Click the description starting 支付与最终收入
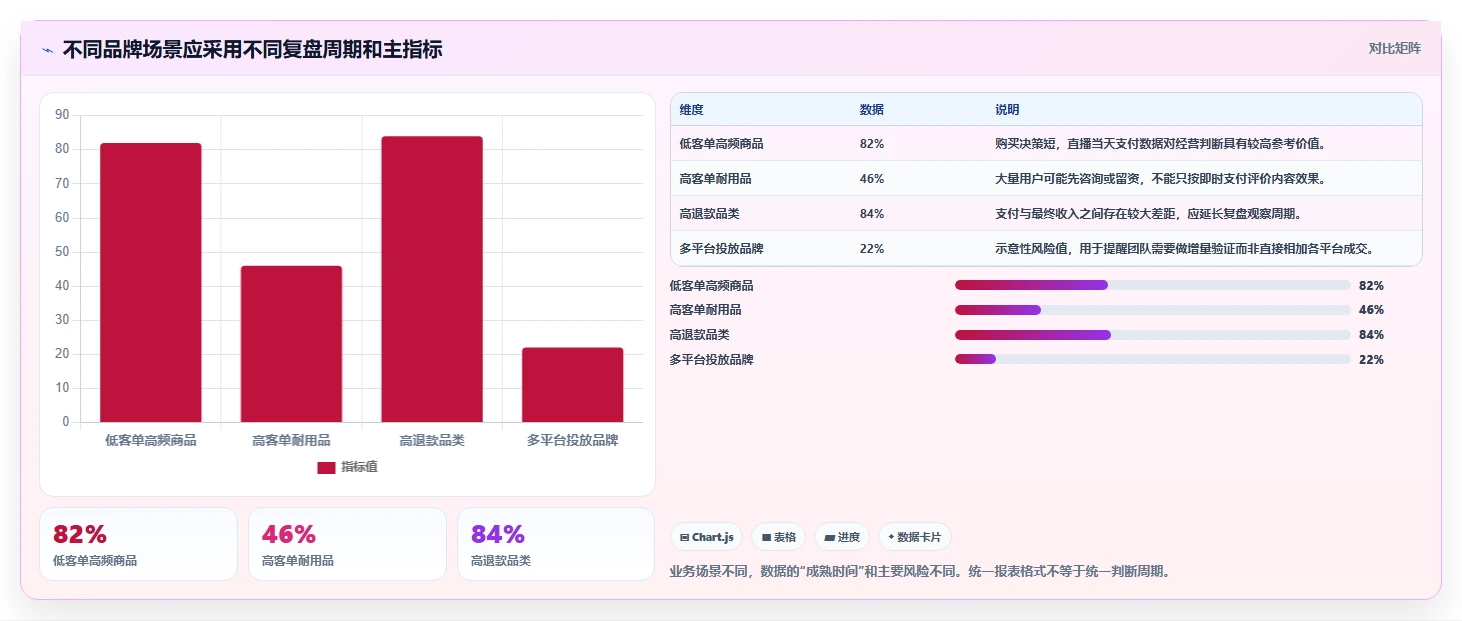The width and height of the screenshot is (1462, 621). (x=1148, y=214)
